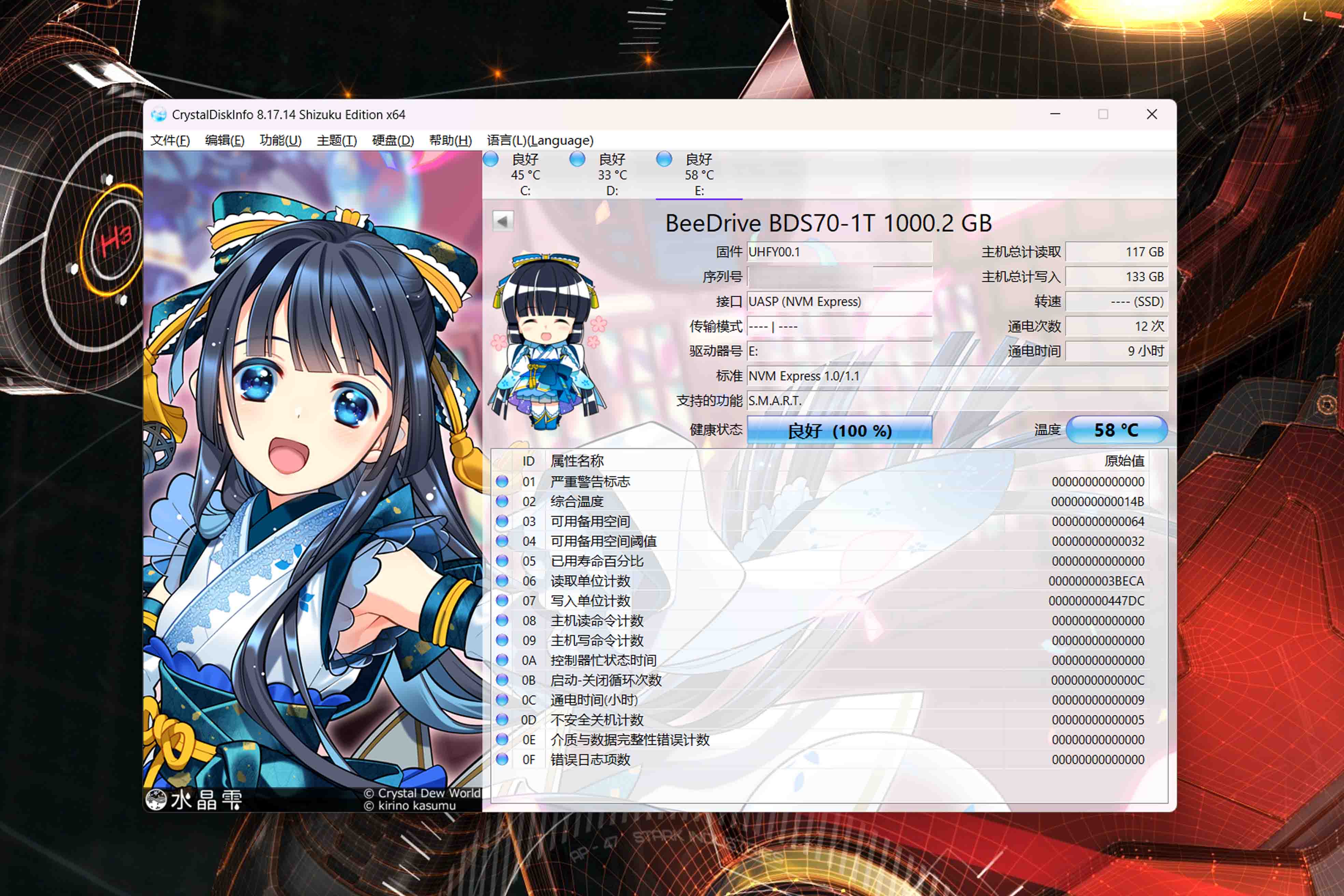Select drive E: tab at 58 °C
The image size is (1344, 896).
pos(699,175)
